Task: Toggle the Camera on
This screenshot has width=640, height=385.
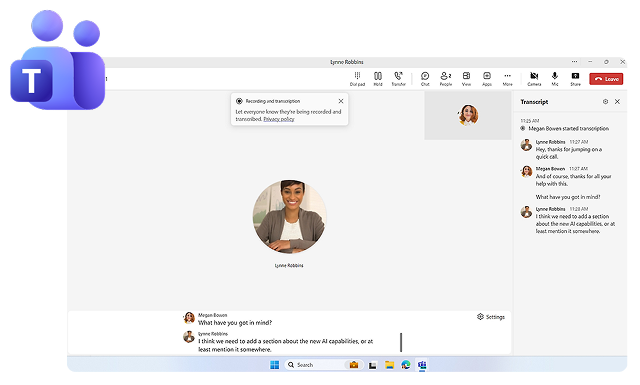Action: (x=534, y=79)
